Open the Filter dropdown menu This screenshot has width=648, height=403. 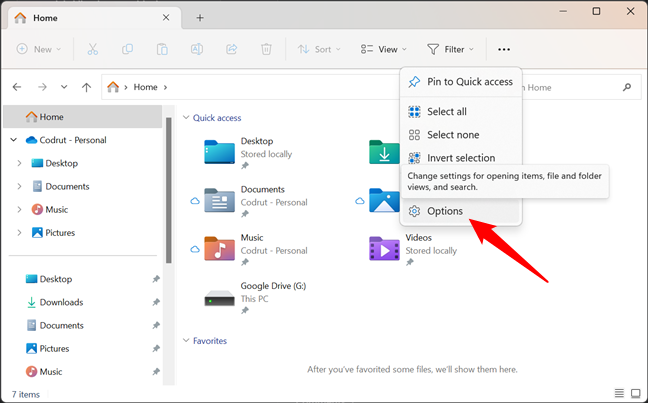pyautogui.click(x=450, y=49)
